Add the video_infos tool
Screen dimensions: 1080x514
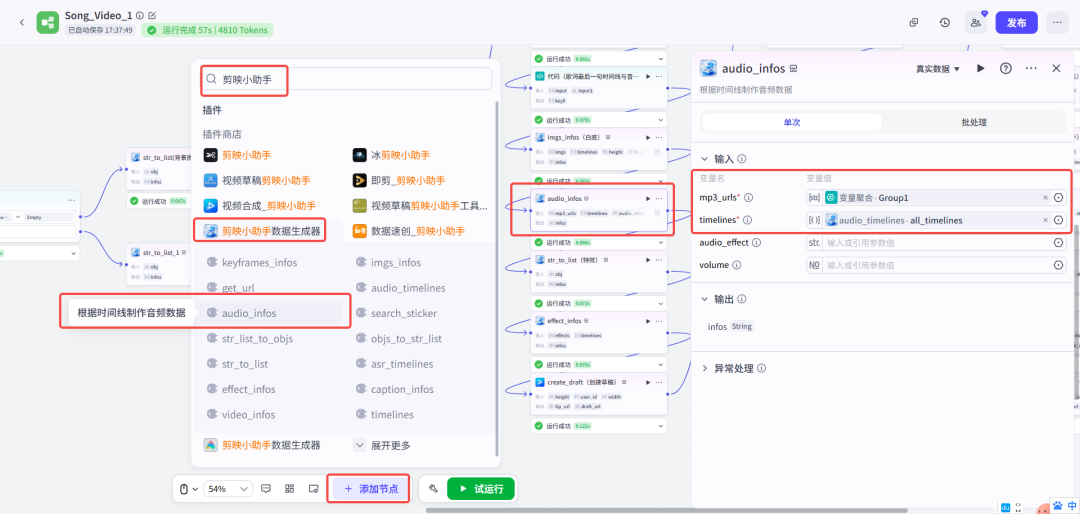click(x=248, y=415)
